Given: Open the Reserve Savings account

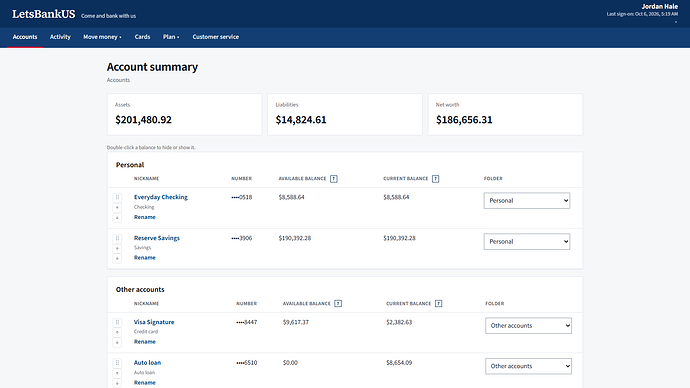Looking at the screenshot, I should (157, 238).
